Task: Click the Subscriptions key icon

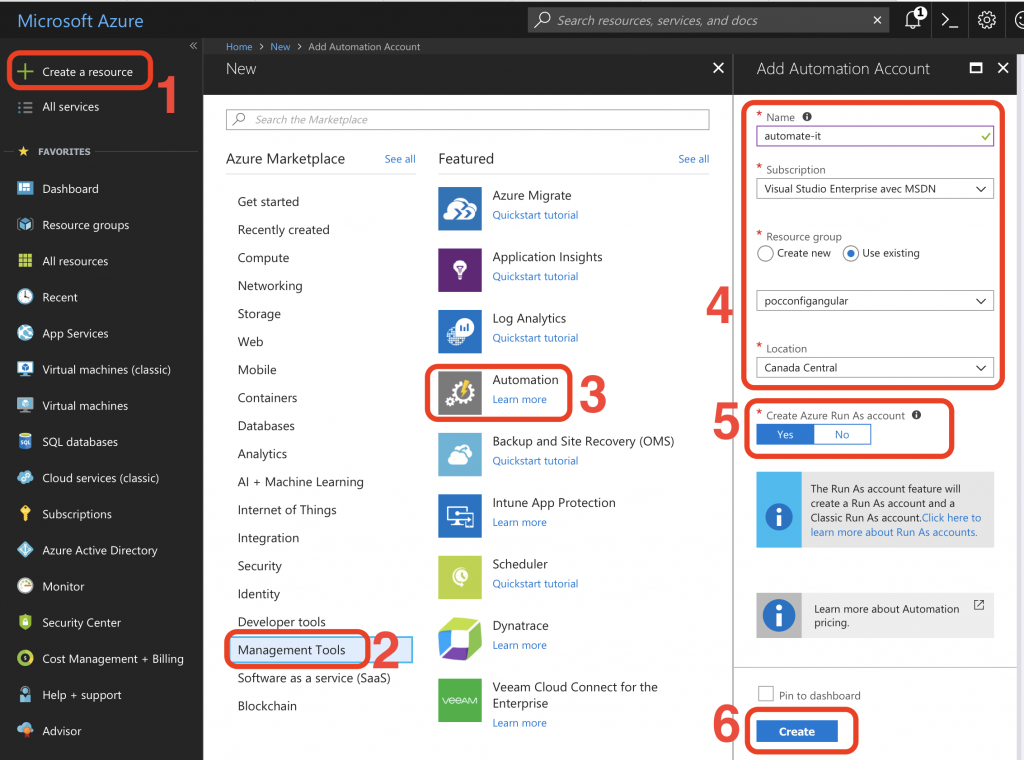Action: tap(25, 514)
